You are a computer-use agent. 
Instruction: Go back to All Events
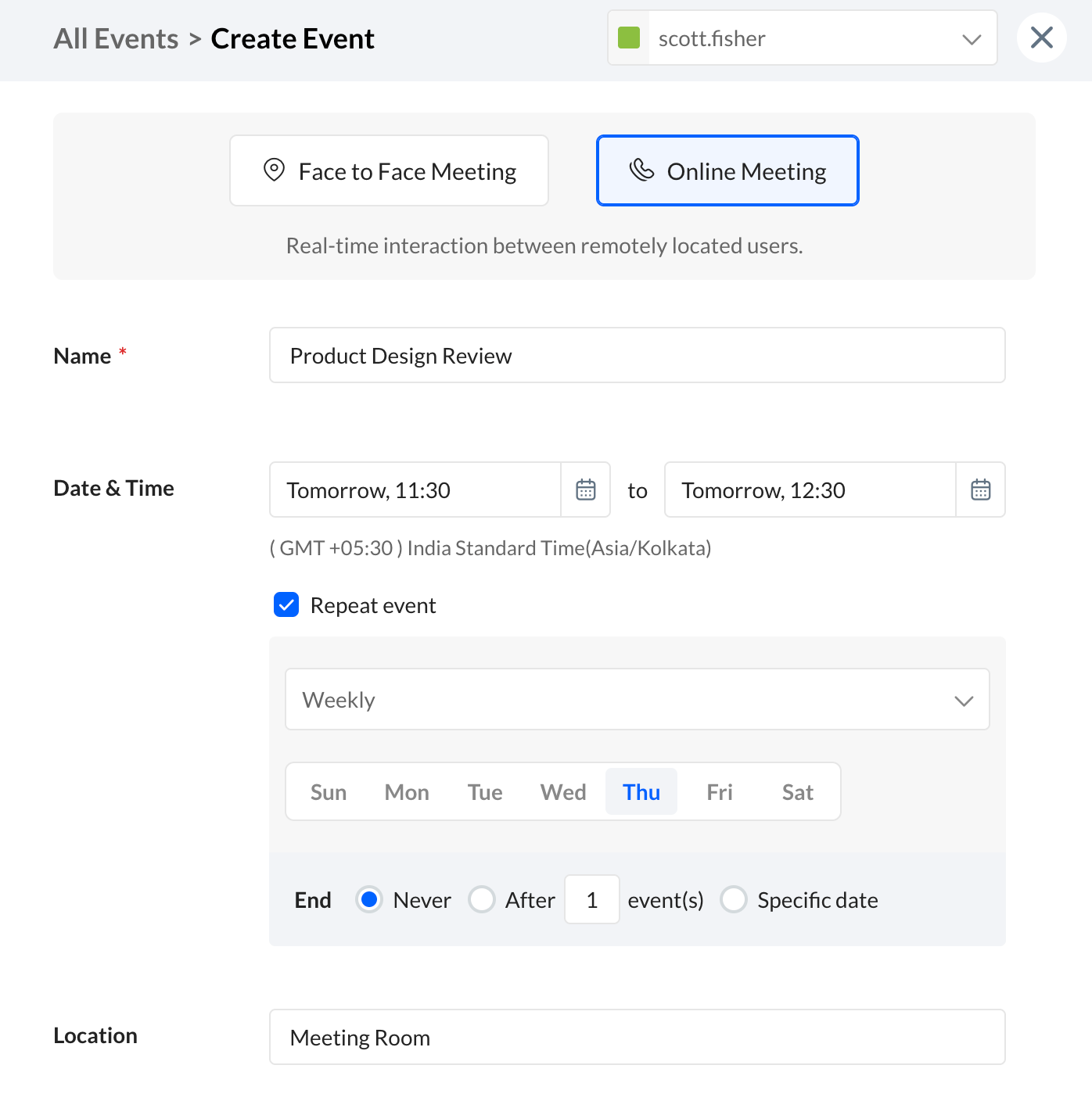click(116, 38)
